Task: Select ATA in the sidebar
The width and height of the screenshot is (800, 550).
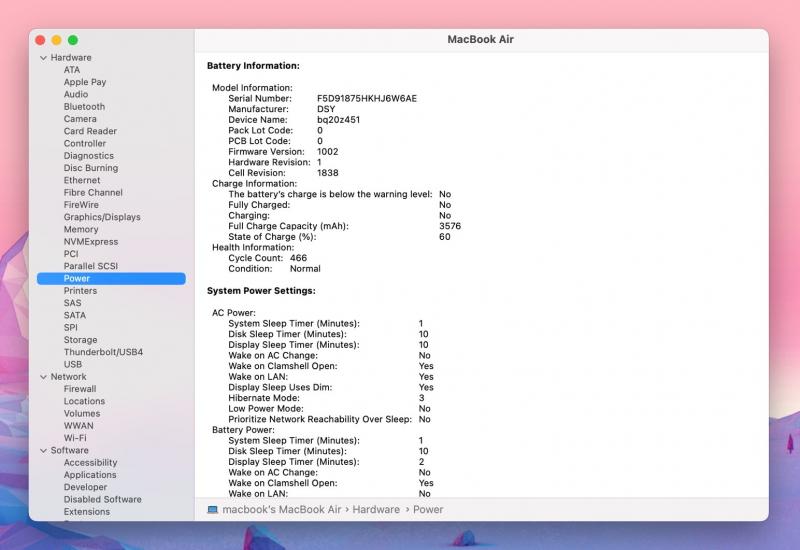Action: point(72,70)
